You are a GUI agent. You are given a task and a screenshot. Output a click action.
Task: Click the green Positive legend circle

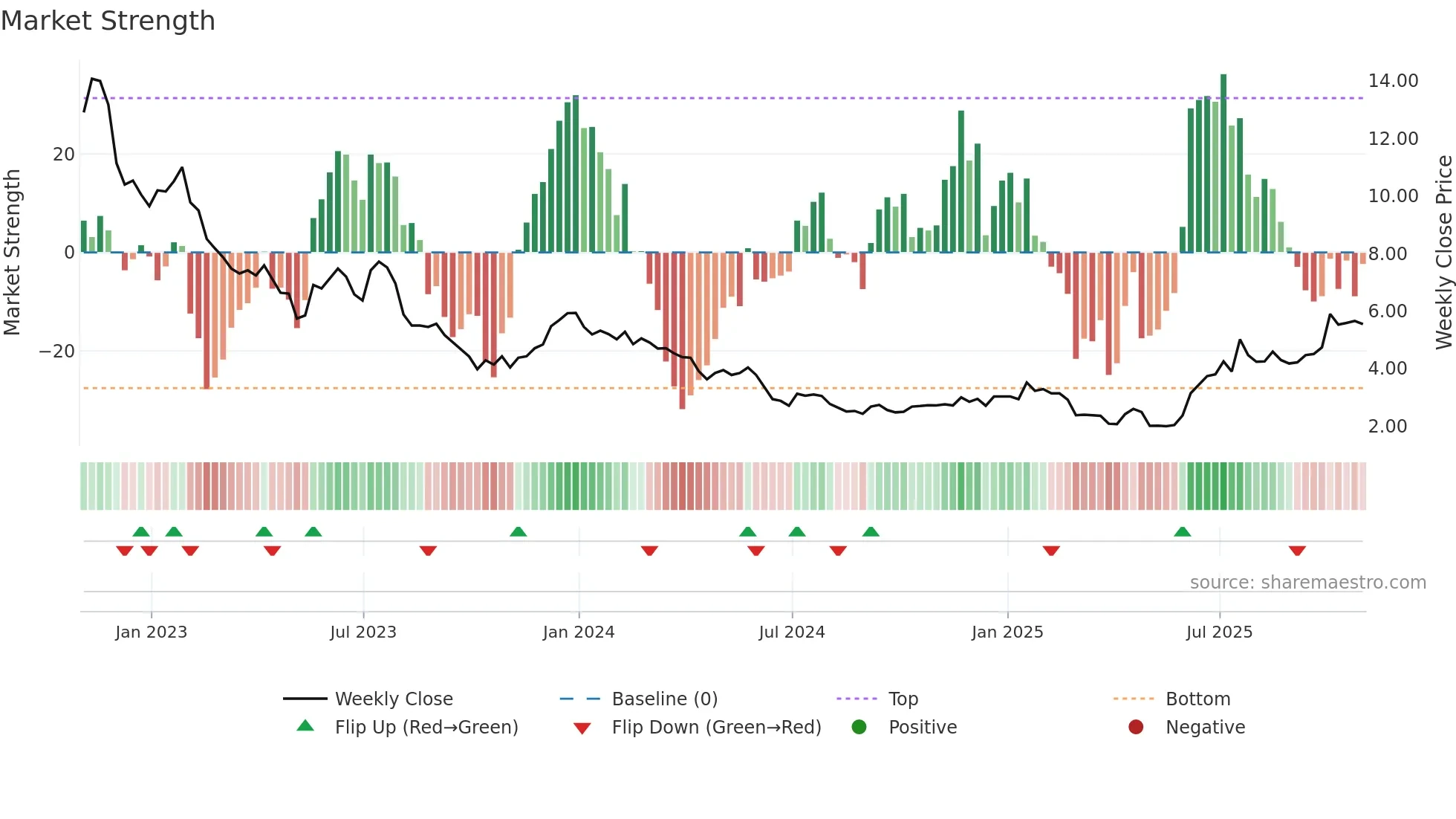(859, 727)
